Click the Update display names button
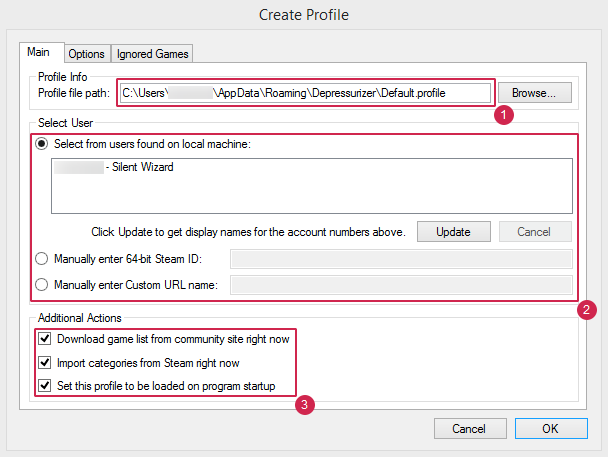Viewport: 608px width, 457px height. [x=453, y=231]
